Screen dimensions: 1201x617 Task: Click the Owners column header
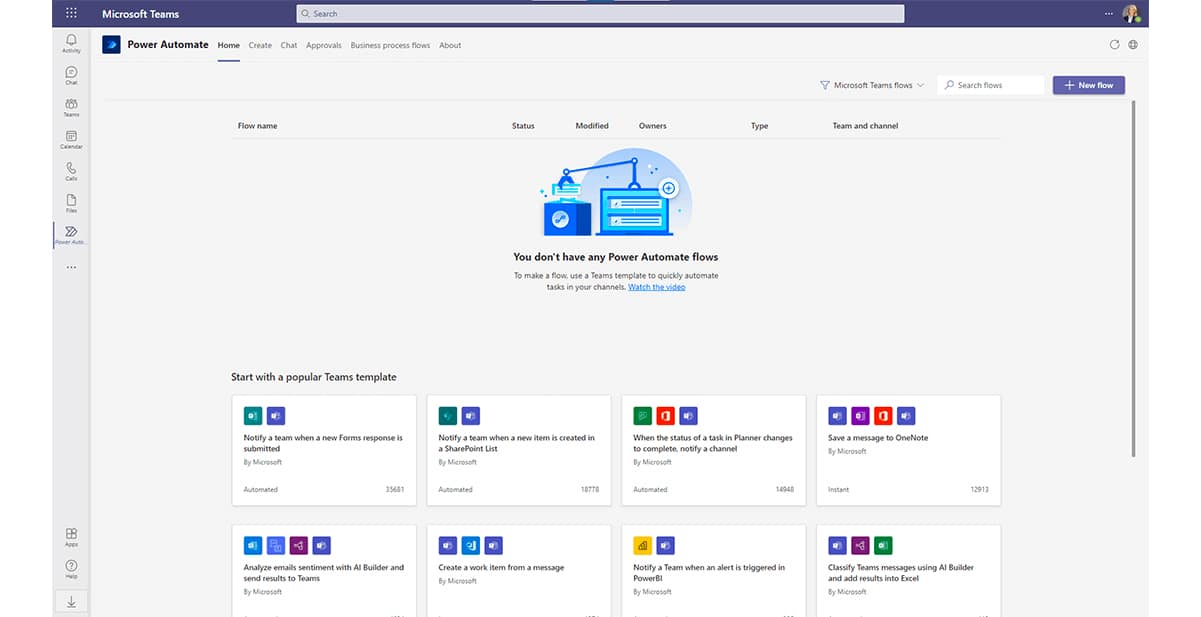pos(652,126)
